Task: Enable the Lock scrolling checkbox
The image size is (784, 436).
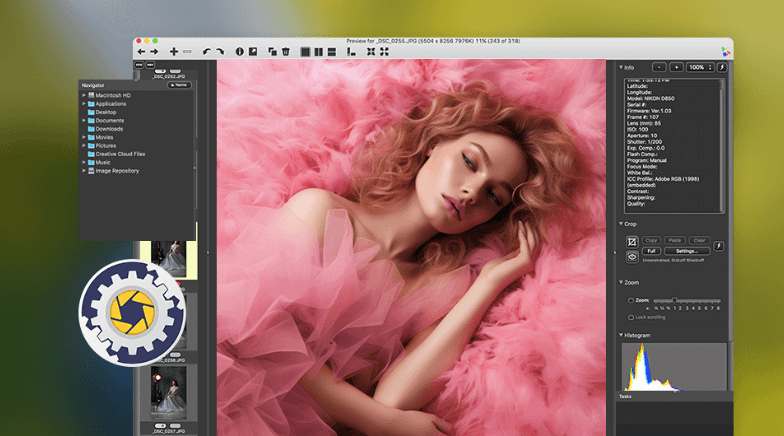Action: [x=630, y=317]
